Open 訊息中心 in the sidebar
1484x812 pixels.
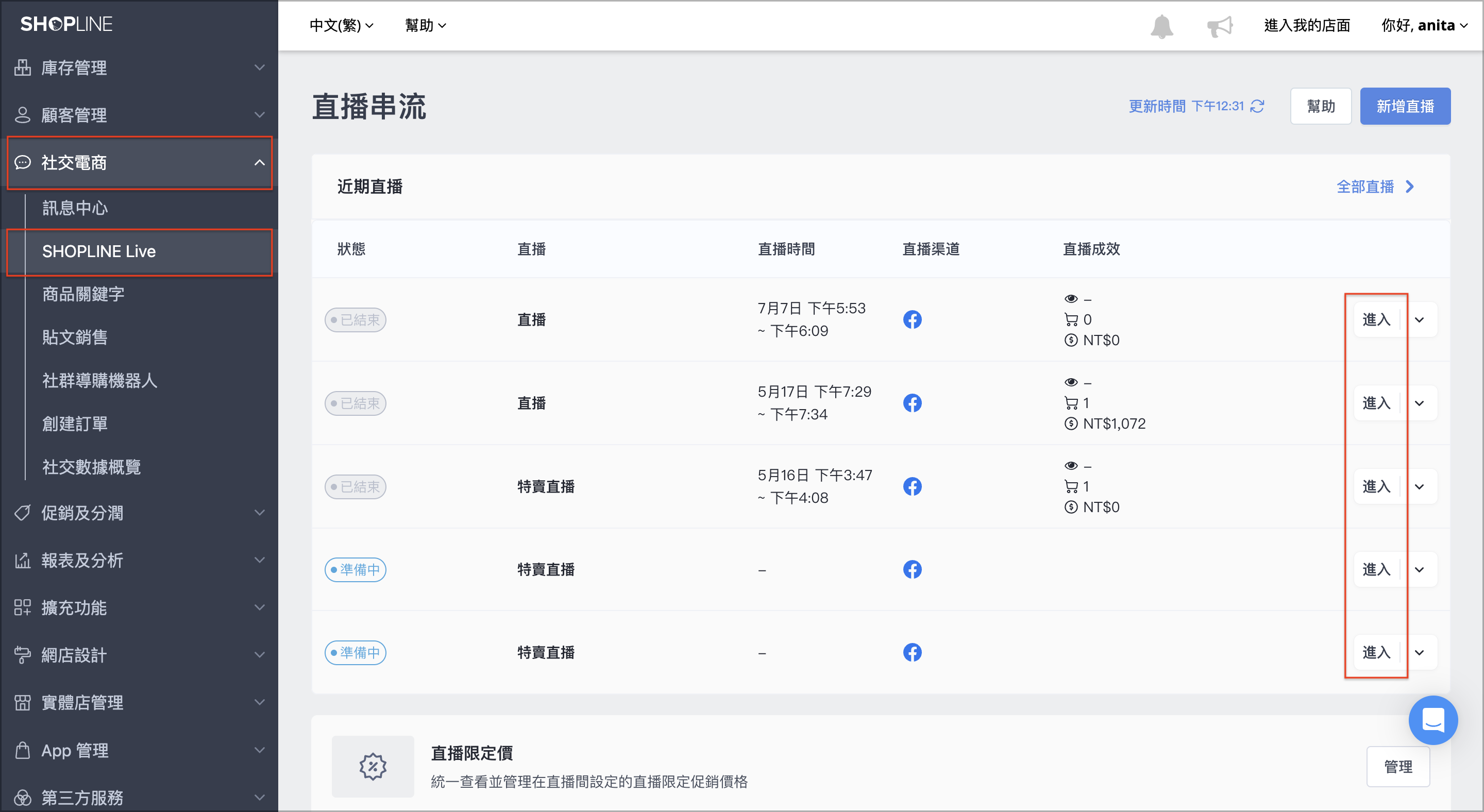coord(75,208)
